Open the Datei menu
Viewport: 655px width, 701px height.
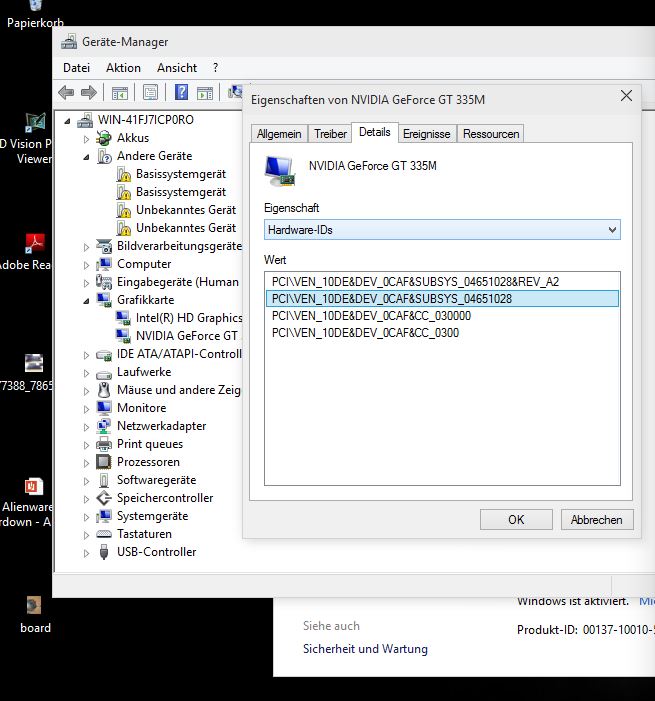coord(76,68)
